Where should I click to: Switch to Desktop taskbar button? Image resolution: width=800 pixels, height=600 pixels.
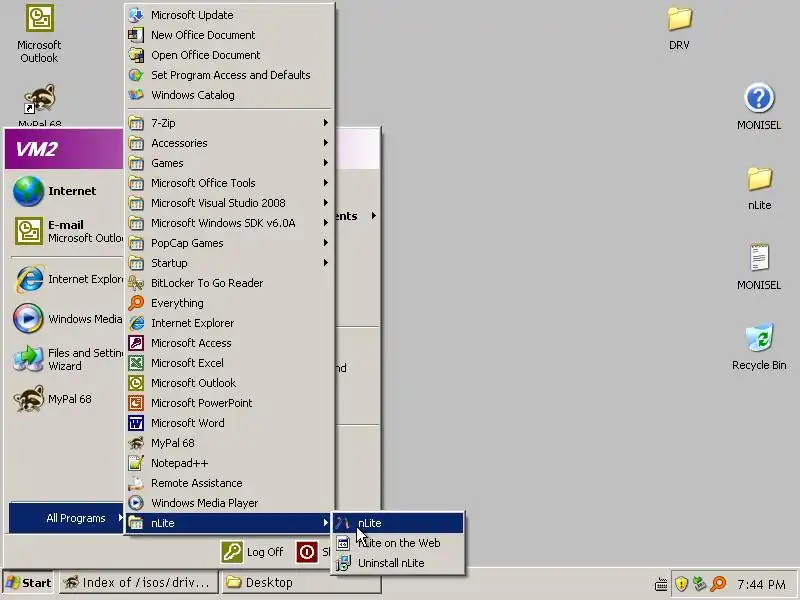click(x=301, y=583)
